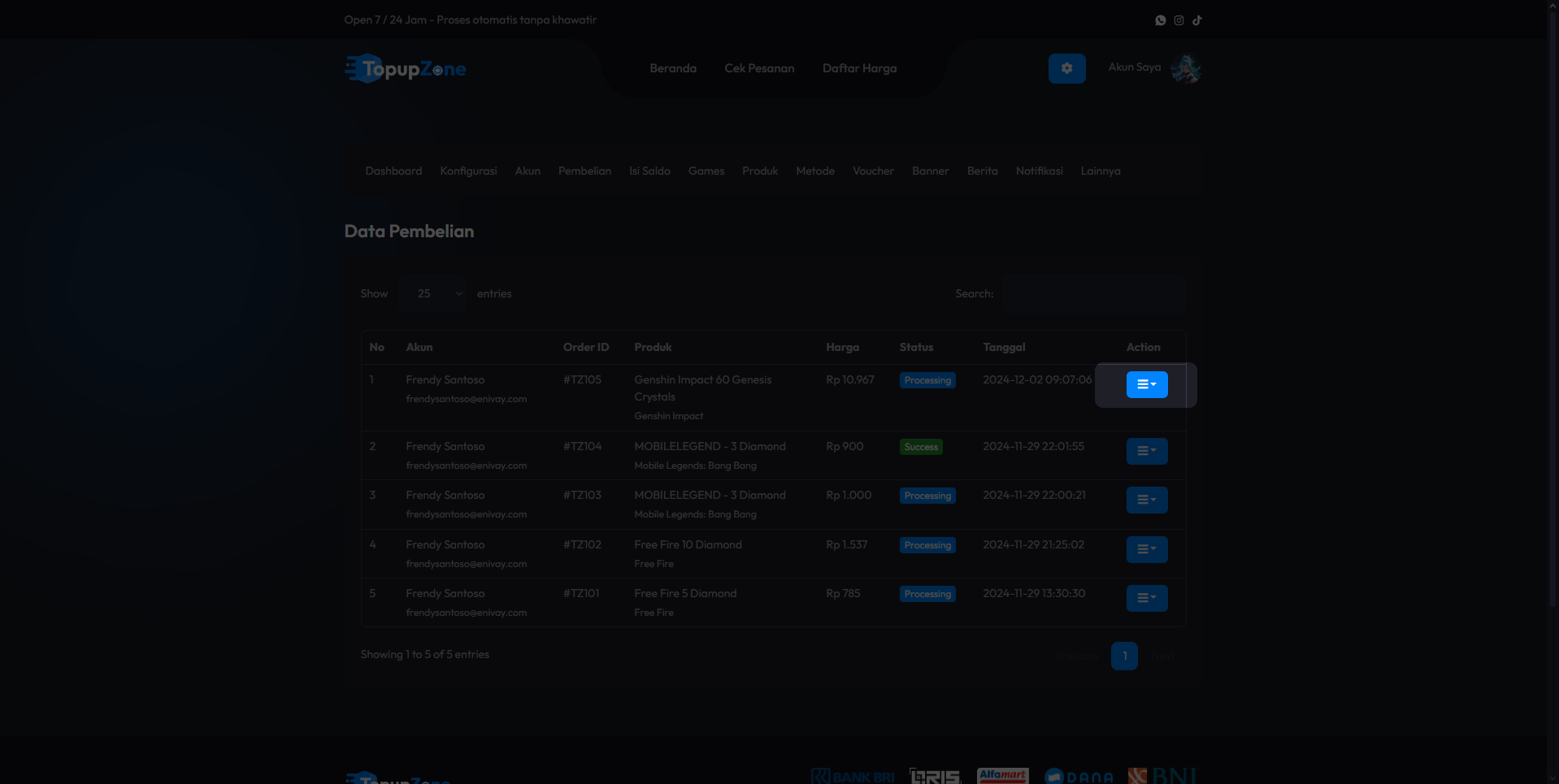
Task: Click the BNI payment logo
Action: point(1162,776)
